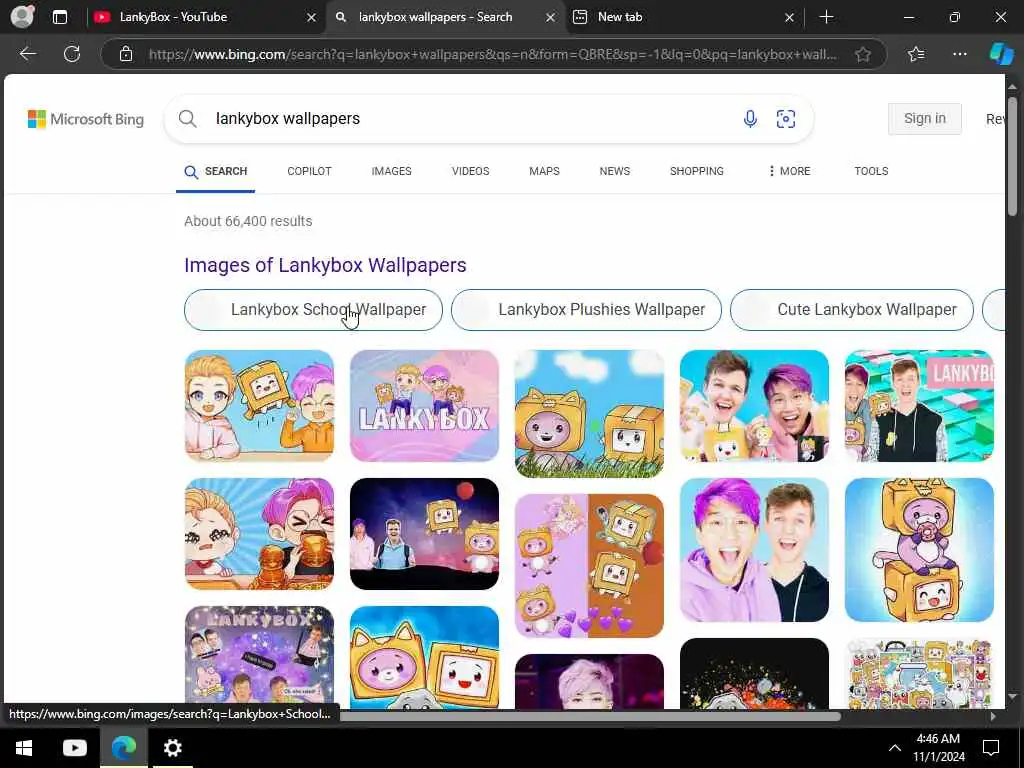Close the LankyBox - YouTube tab
The image size is (1024, 768).
pyautogui.click(x=312, y=18)
